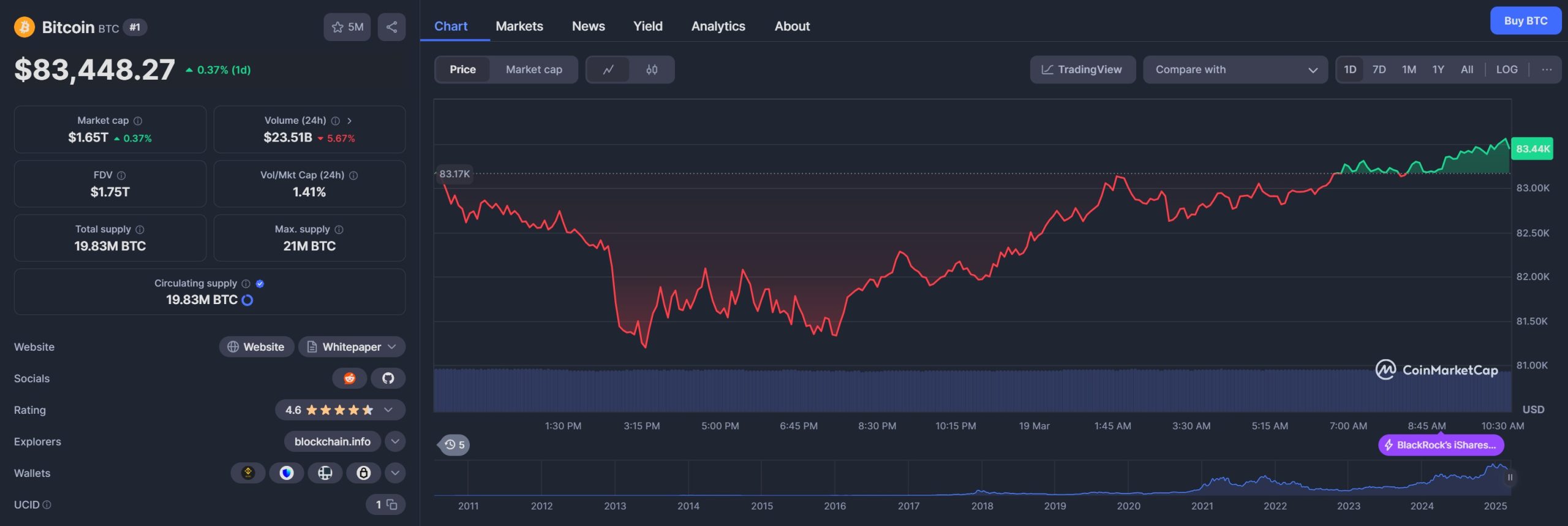This screenshot has height=526, width=1568.
Task: Click the Bitcoin logo icon
Action: [24, 27]
